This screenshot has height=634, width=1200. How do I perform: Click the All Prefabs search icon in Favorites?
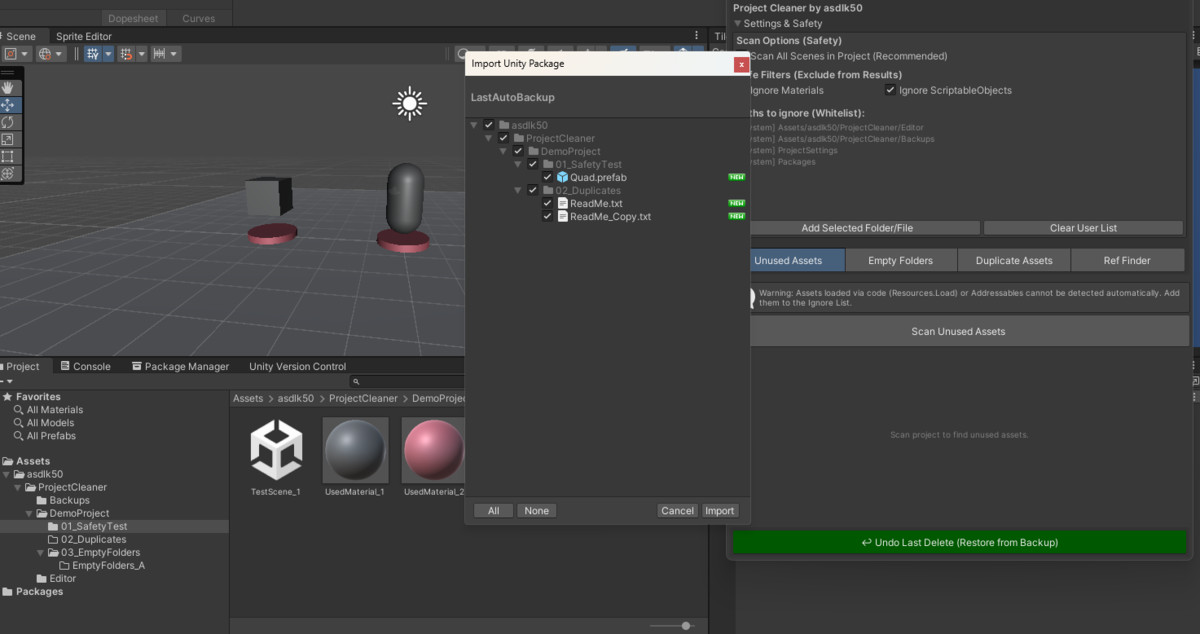[x=18, y=436]
